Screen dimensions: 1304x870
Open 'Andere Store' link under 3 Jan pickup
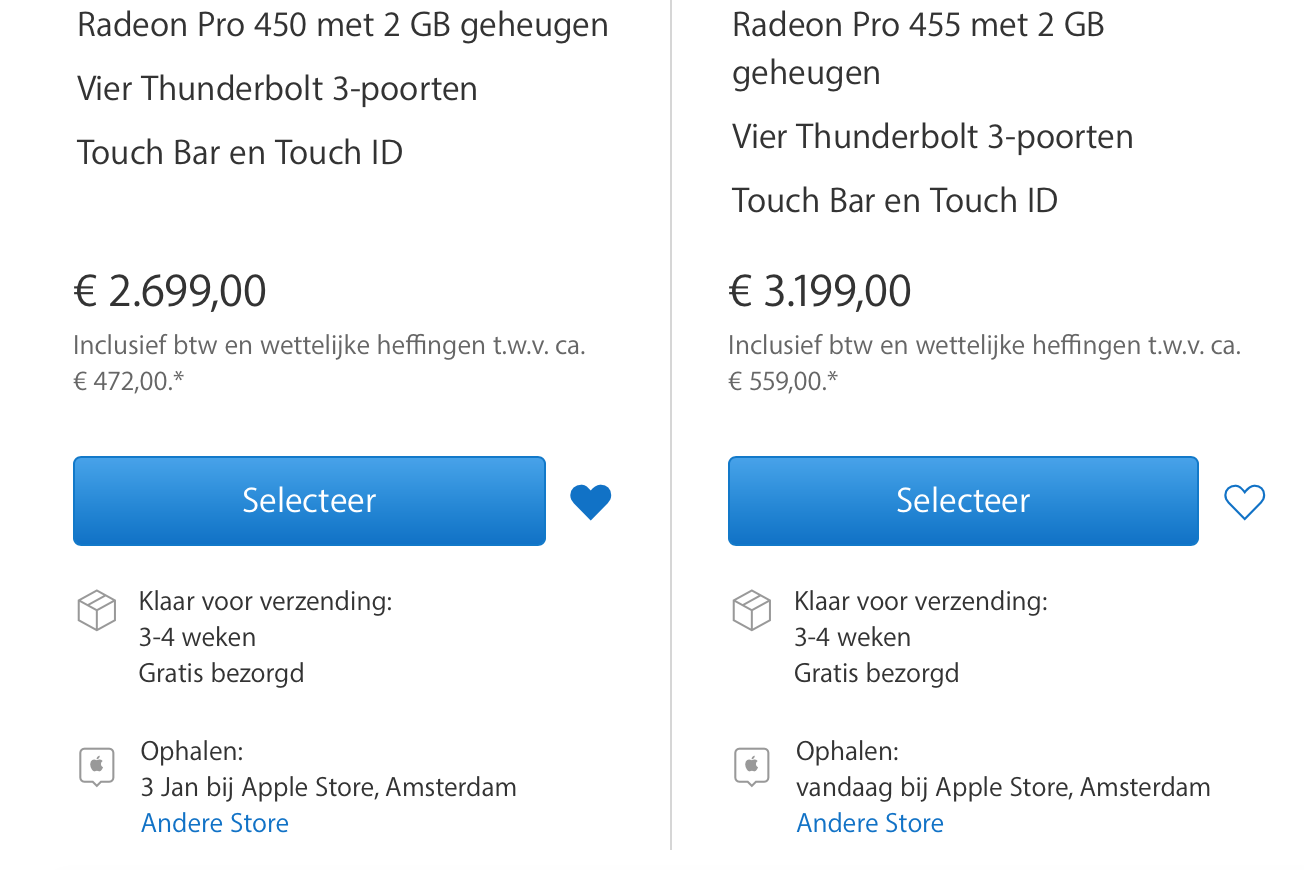[x=215, y=823]
